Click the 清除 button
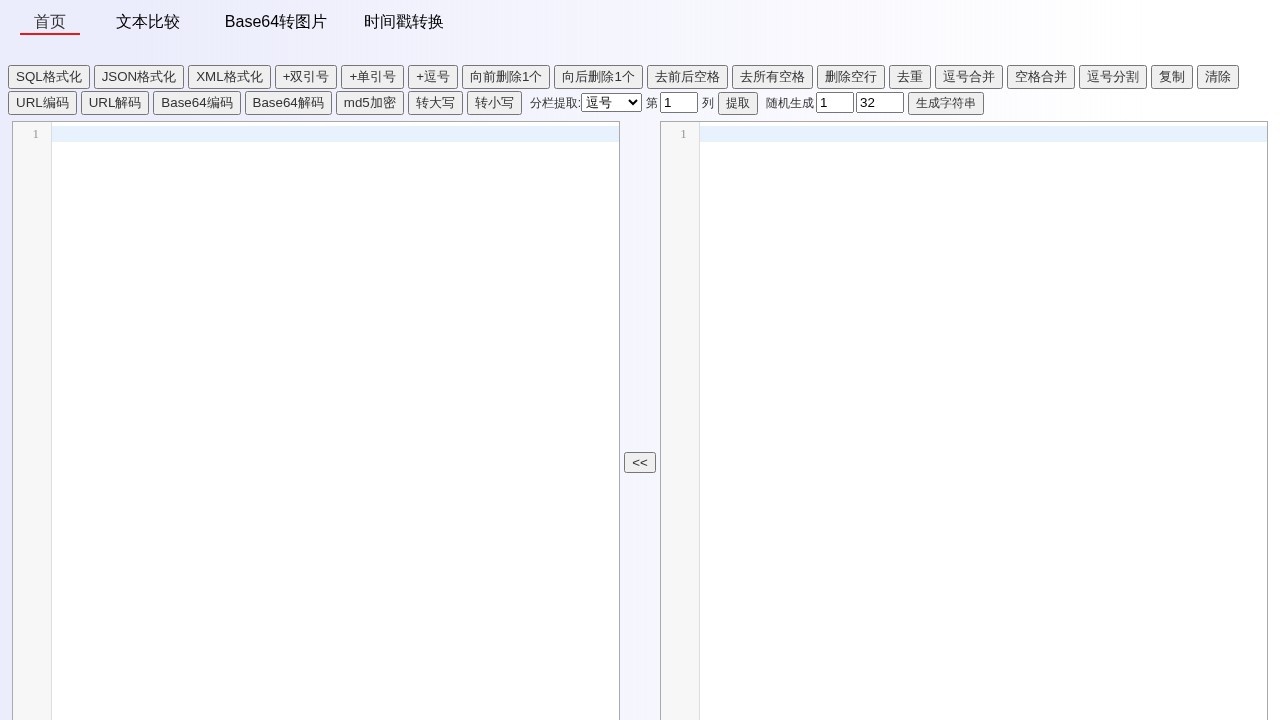 pos(1218,77)
